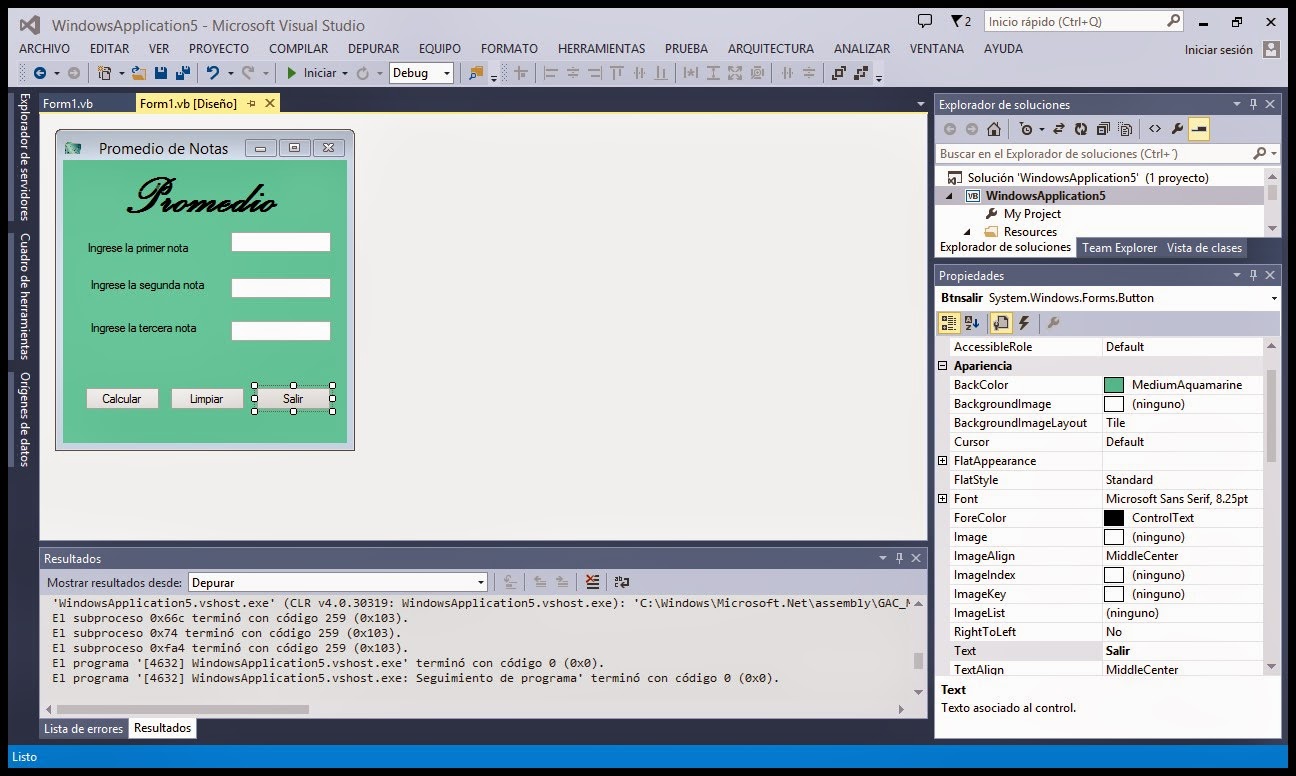Click the Calcular button on the form
Image resolution: width=1296 pixels, height=776 pixels.
pyautogui.click(x=122, y=398)
